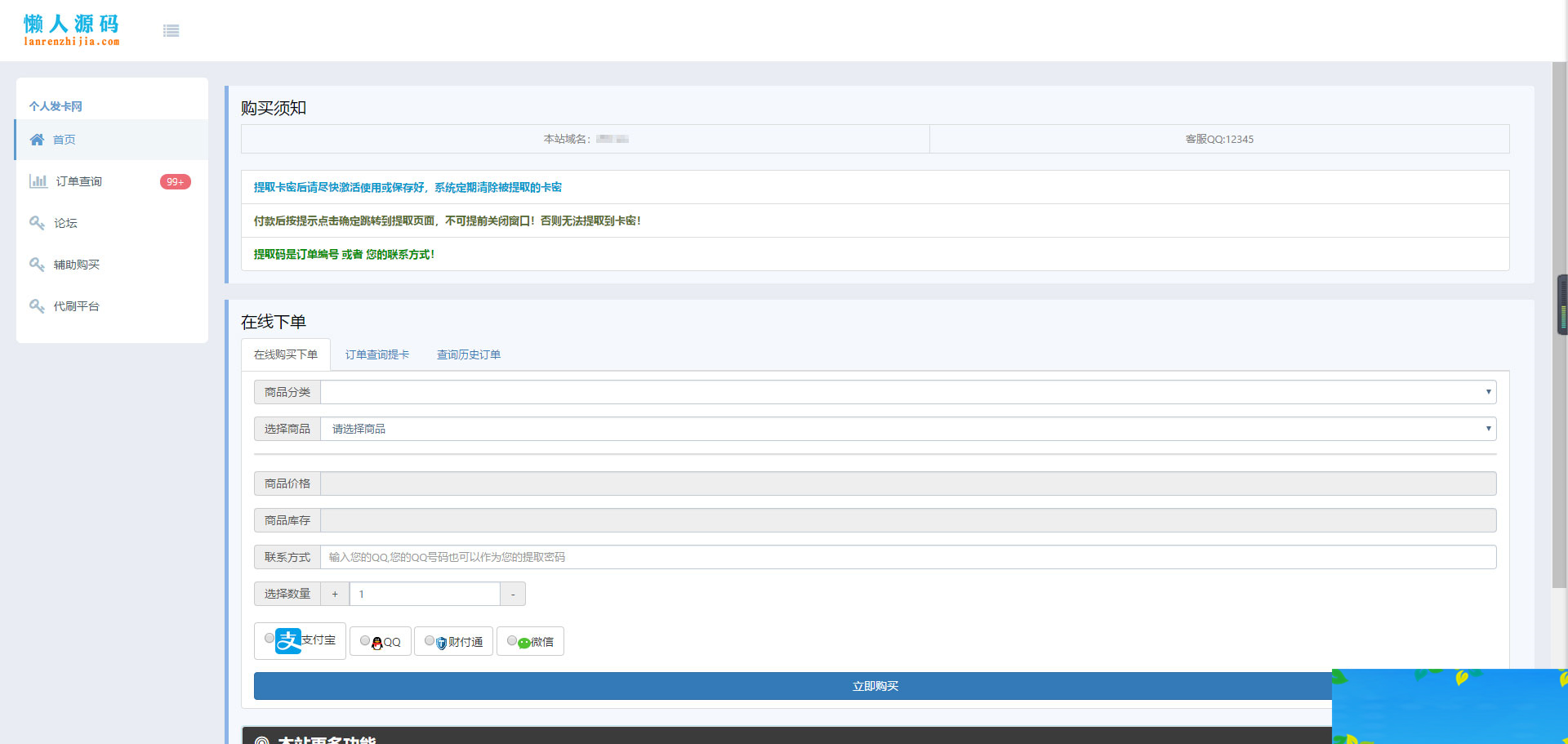Click the home icon beside 首页

(37, 140)
